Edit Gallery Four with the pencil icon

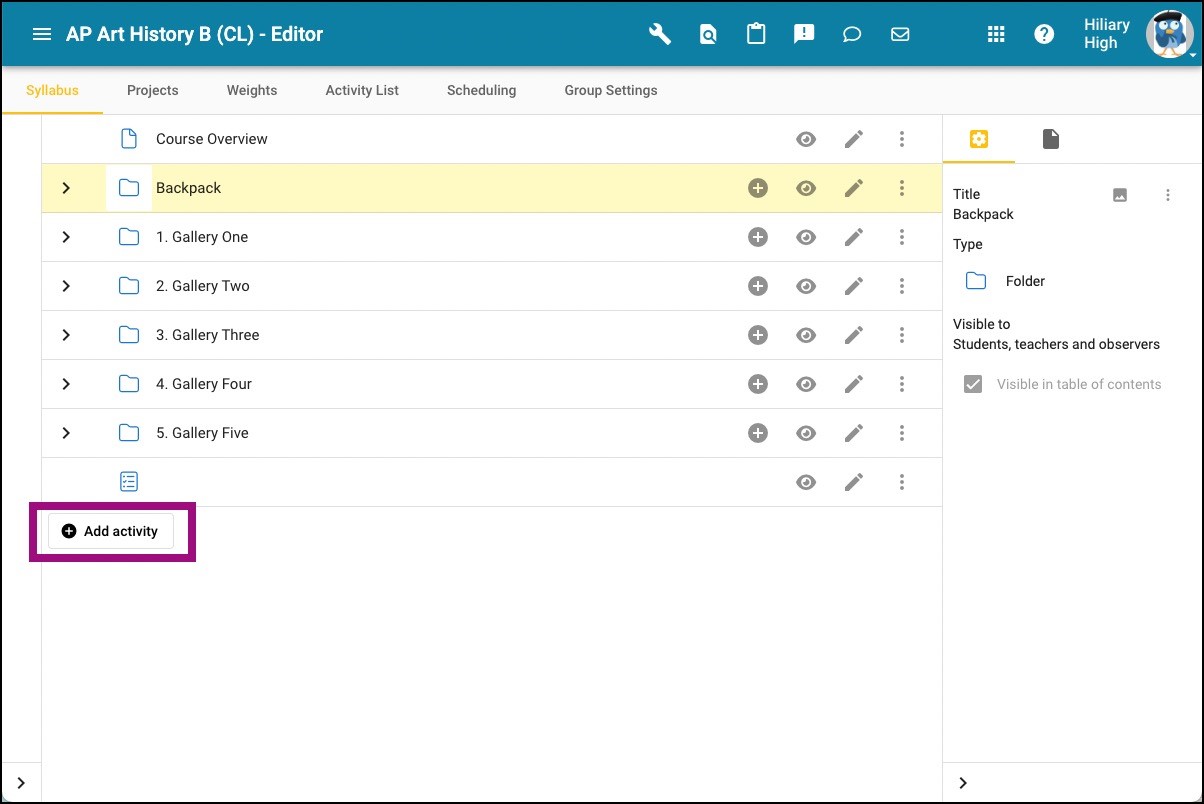click(x=854, y=384)
